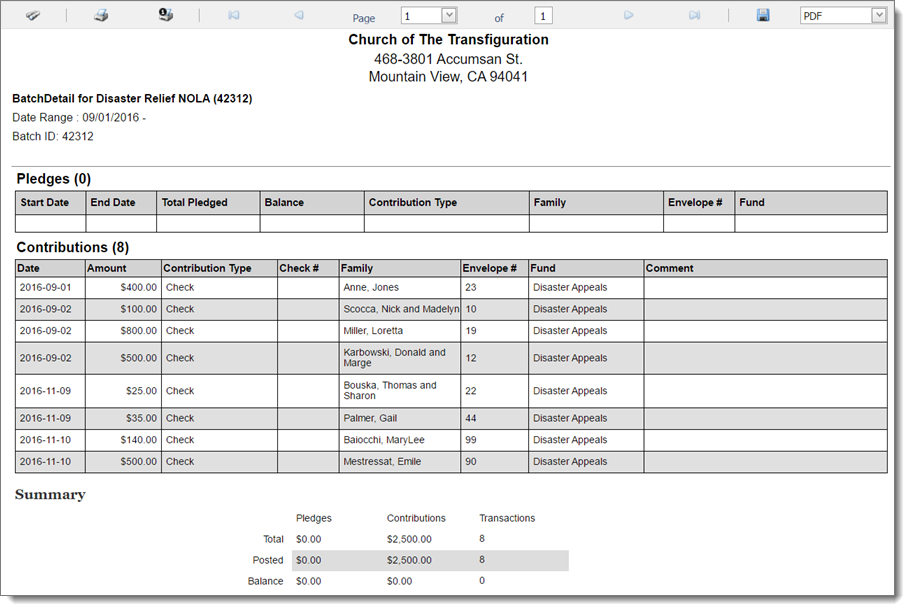Open the page number dropdown
The width and height of the screenshot is (910, 611).
point(448,16)
